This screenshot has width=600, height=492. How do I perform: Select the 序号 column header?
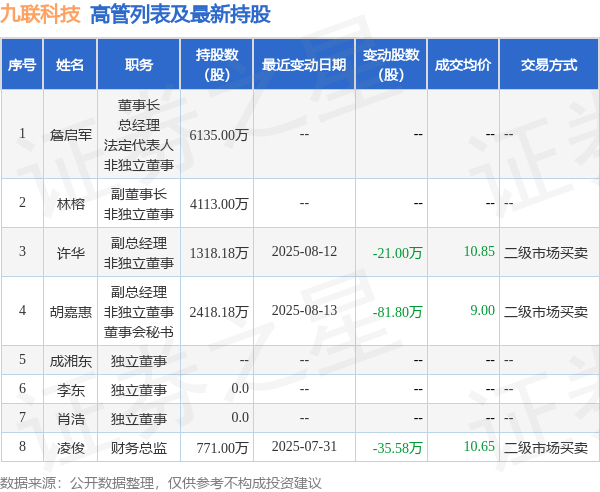point(22,64)
